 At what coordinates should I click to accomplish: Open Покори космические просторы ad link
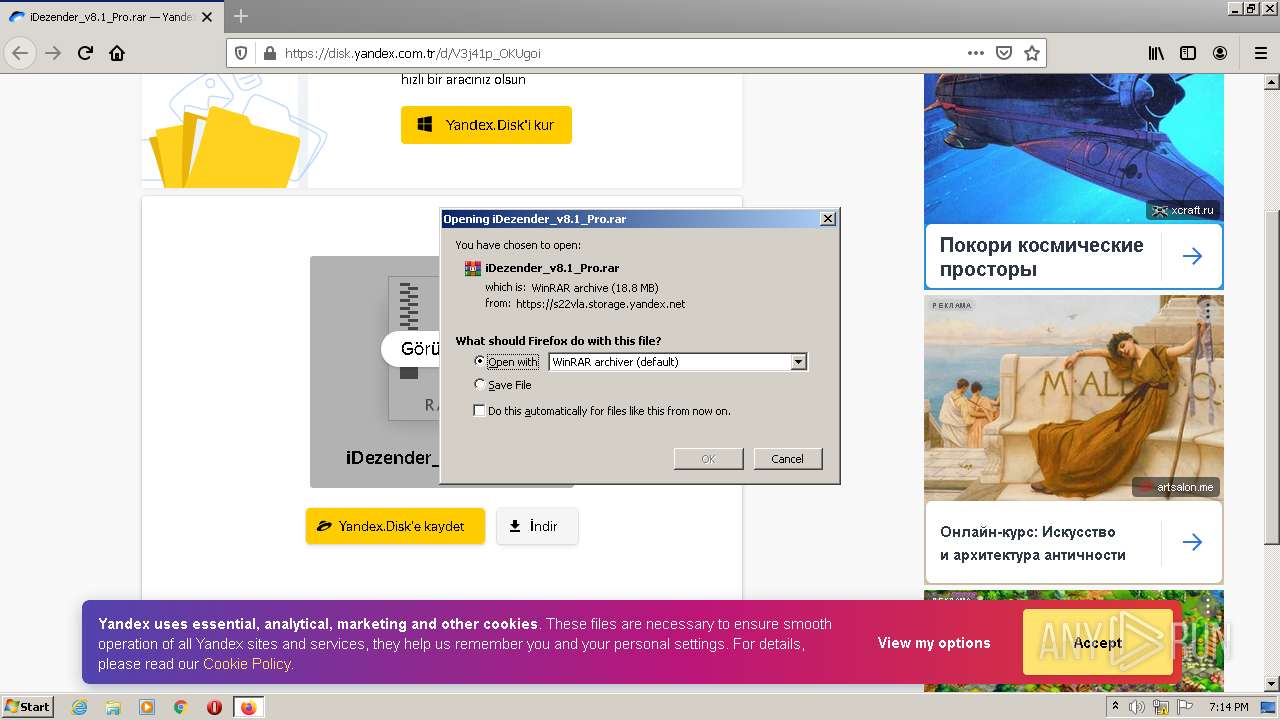click(1041, 257)
